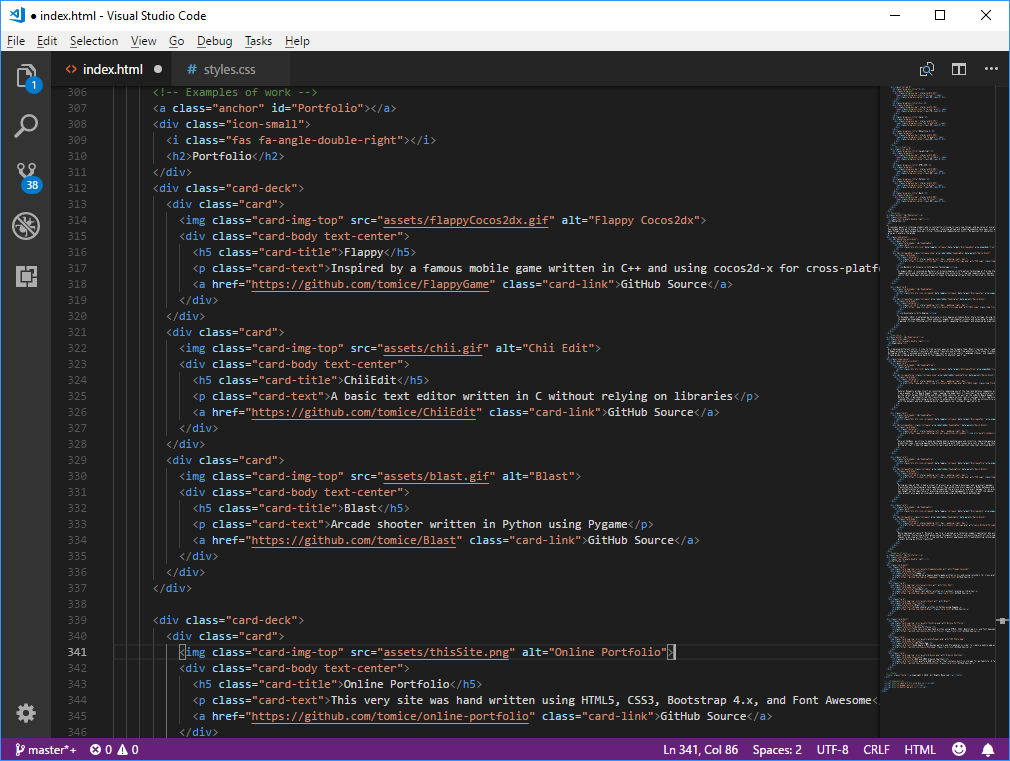The height and width of the screenshot is (761, 1010).
Task: Click the VS Code logo in title bar
Action: (x=17, y=15)
